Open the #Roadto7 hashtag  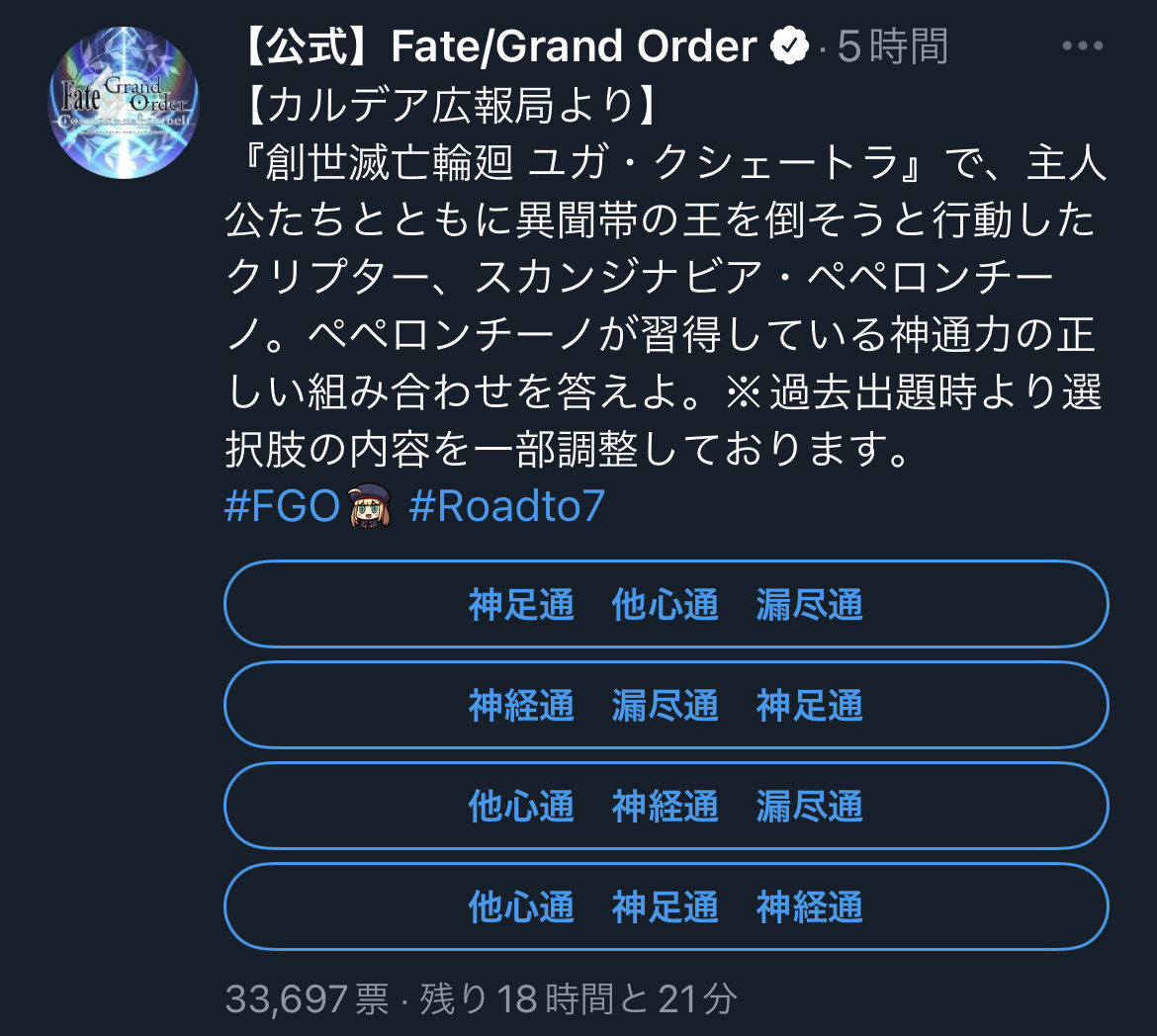(506, 506)
